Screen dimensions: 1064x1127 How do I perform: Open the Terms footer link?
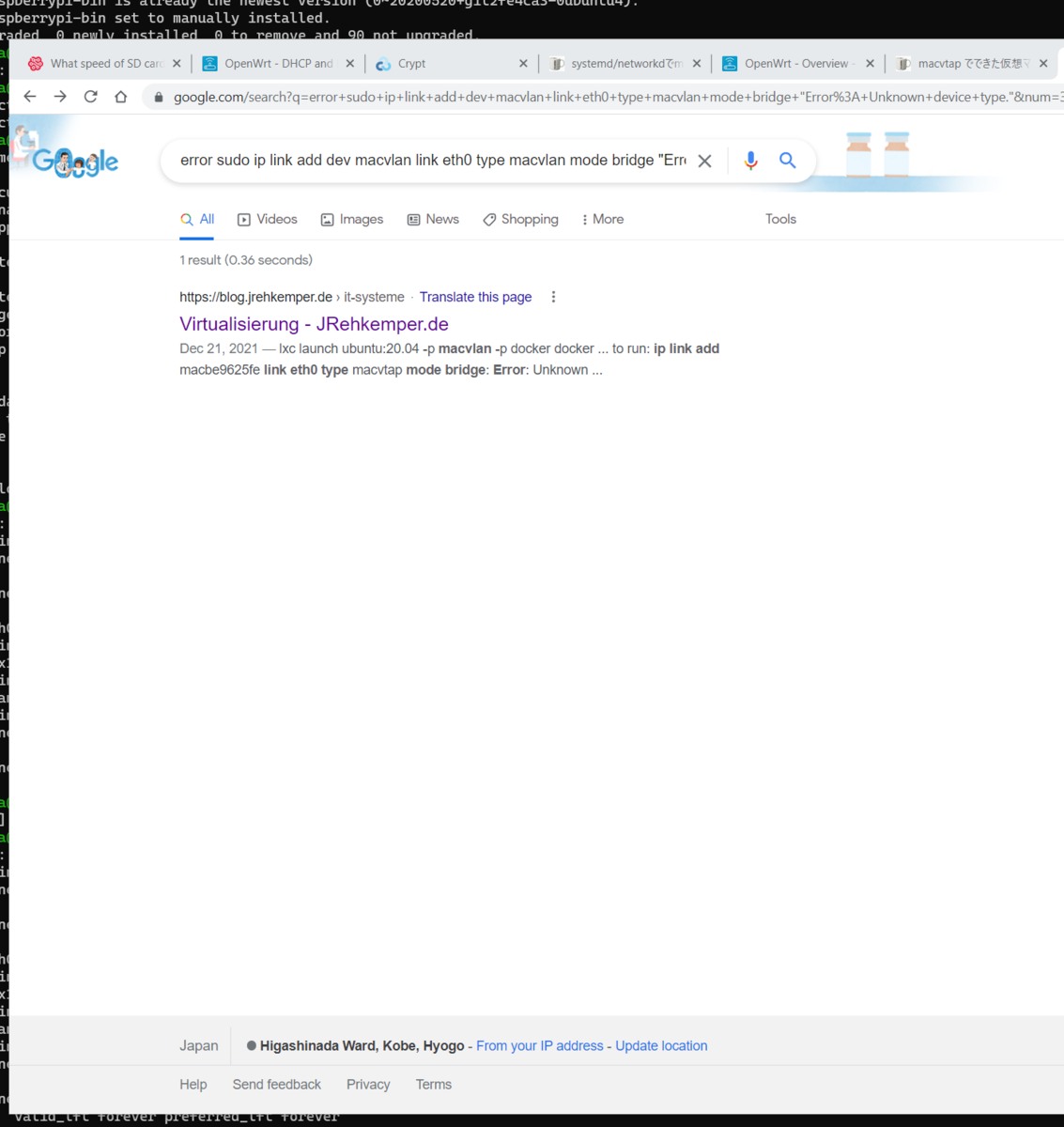point(434,1084)
